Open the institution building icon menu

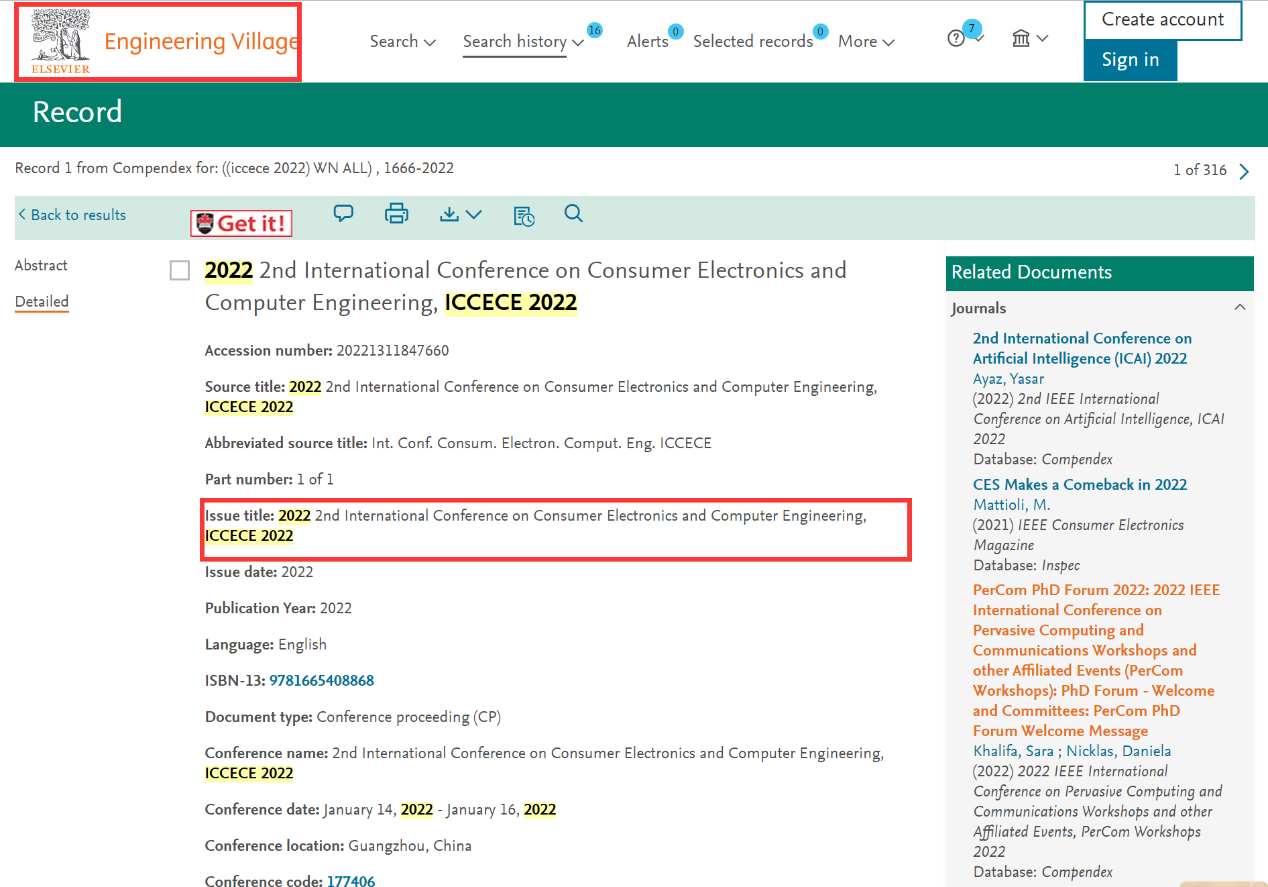[1021, 38]
